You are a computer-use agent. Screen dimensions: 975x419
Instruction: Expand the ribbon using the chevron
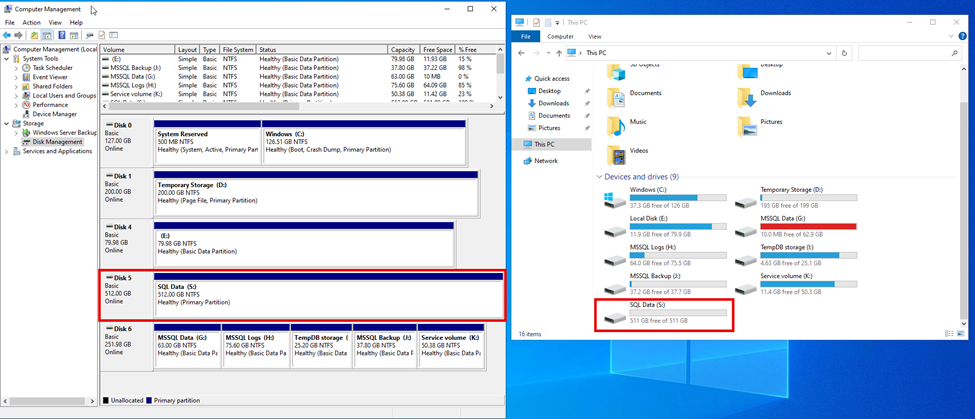click(x=953, y=37)
